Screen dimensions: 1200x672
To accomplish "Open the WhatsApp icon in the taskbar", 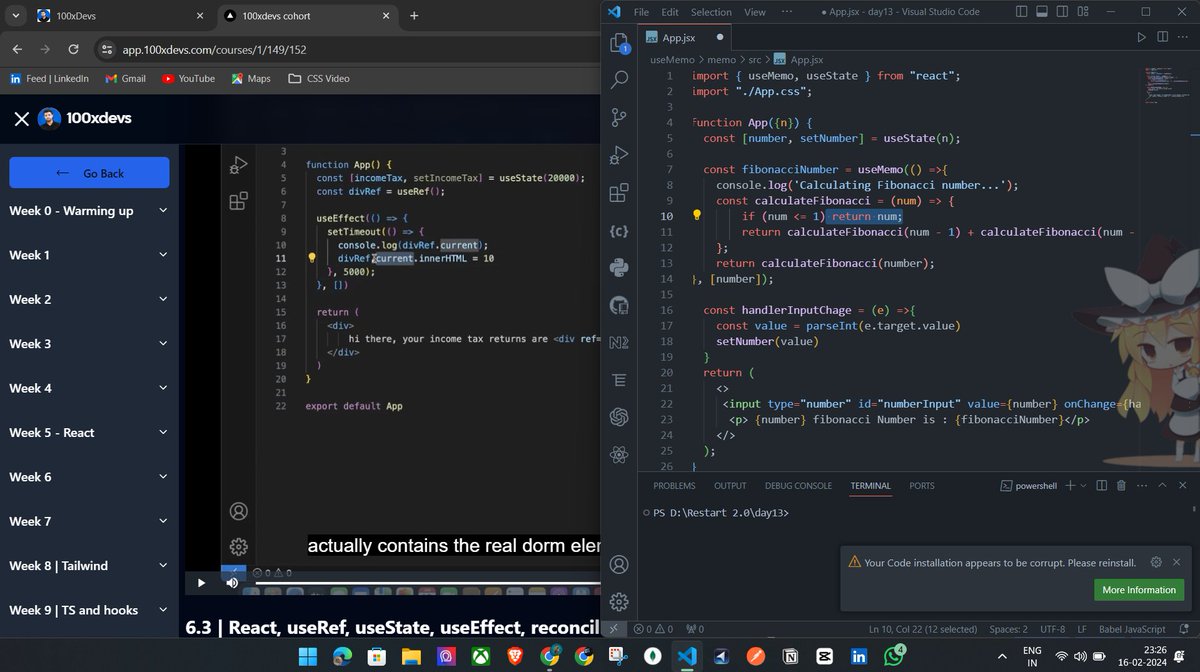I will pyautogui.click(x=892, y=655).
